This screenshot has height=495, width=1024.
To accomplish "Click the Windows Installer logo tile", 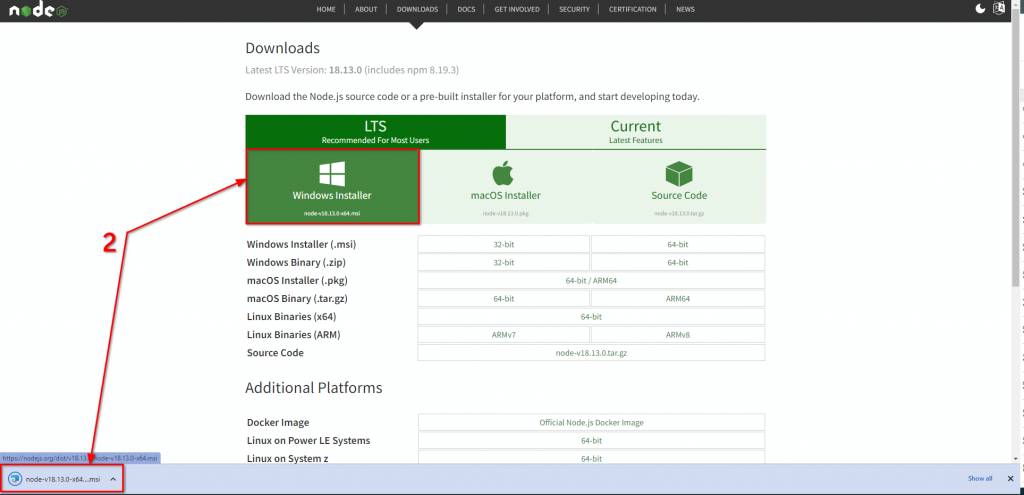I will click(332, 187).
